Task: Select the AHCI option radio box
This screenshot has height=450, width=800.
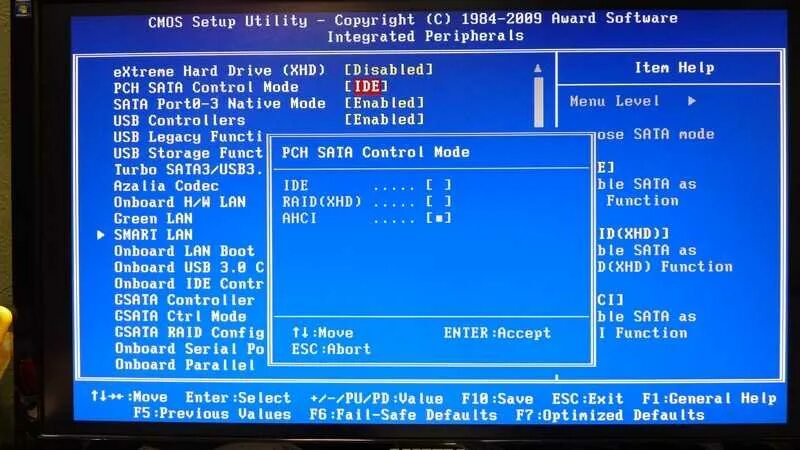Action: pyautogui.click(x=439, y=218)
